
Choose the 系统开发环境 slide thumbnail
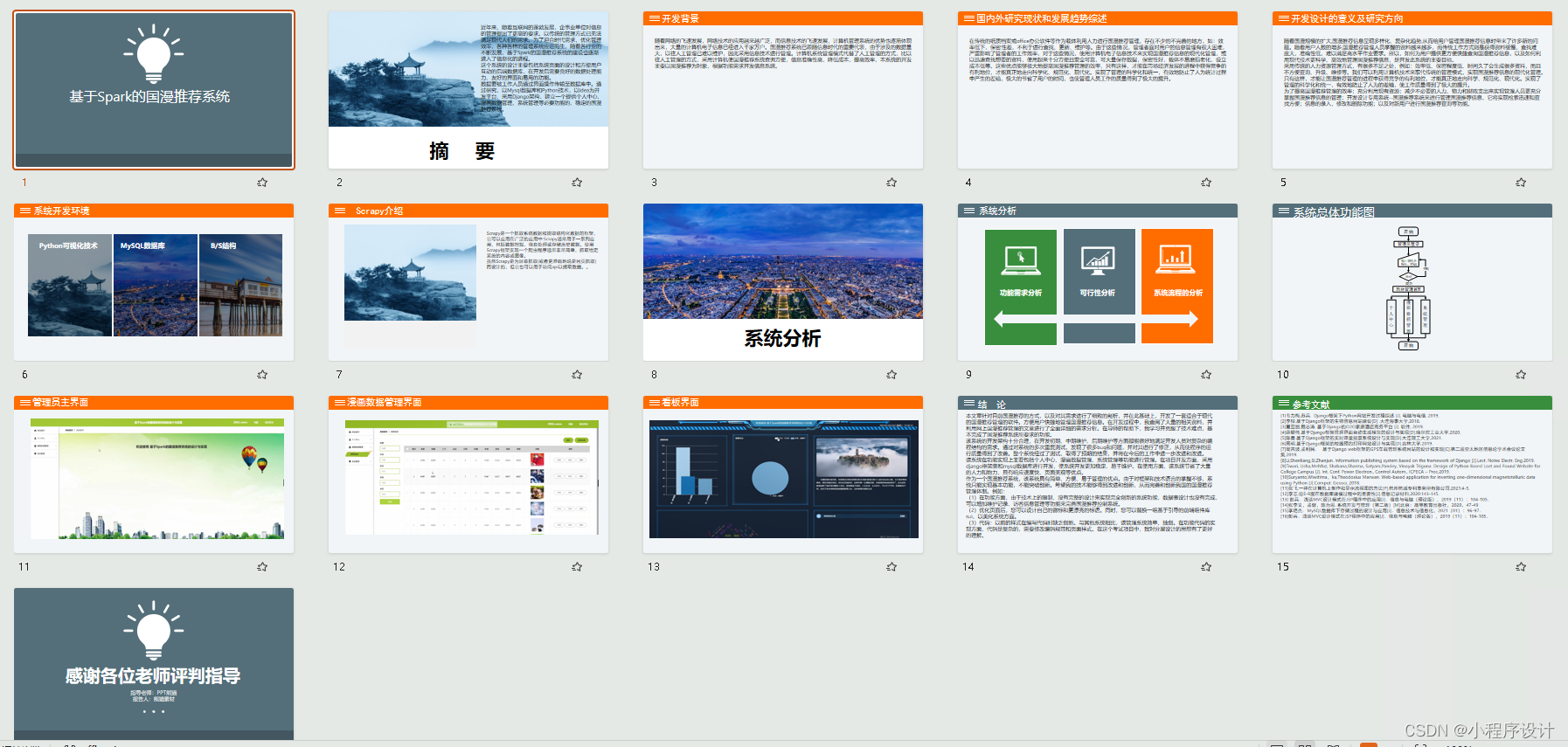tap(154, 282)
